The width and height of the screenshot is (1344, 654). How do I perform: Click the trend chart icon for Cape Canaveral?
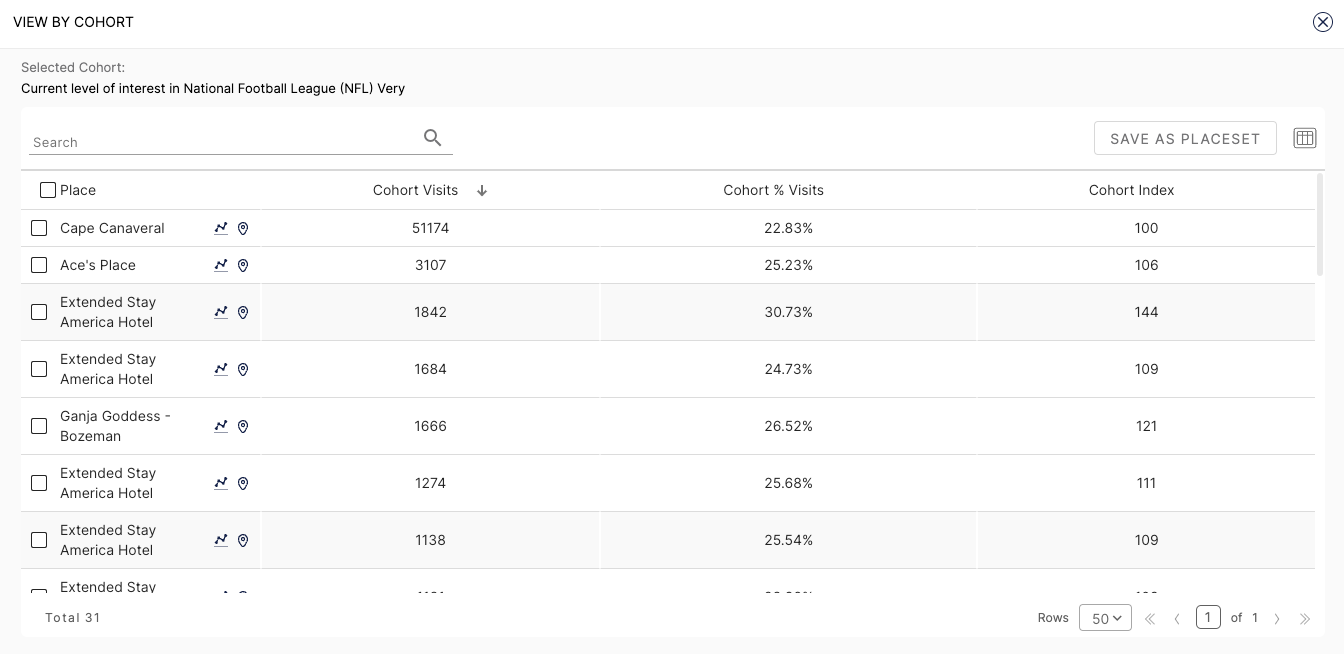tap(221, 228)
